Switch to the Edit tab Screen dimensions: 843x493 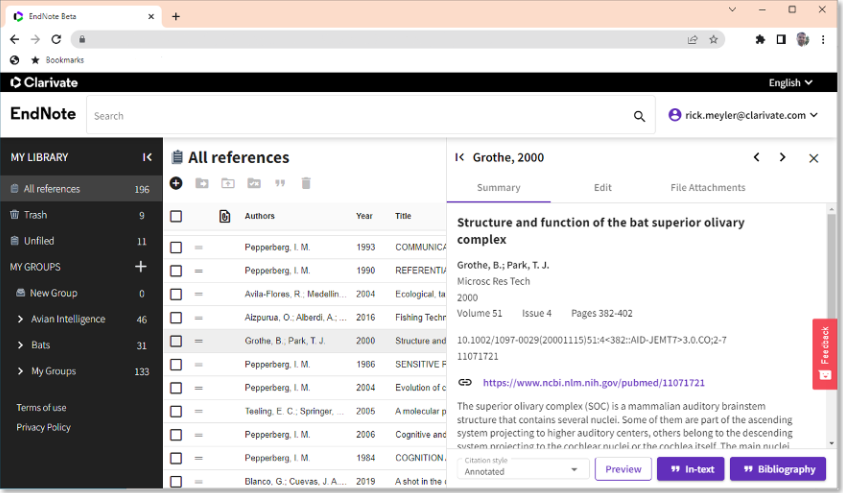(x=603, y=187)
